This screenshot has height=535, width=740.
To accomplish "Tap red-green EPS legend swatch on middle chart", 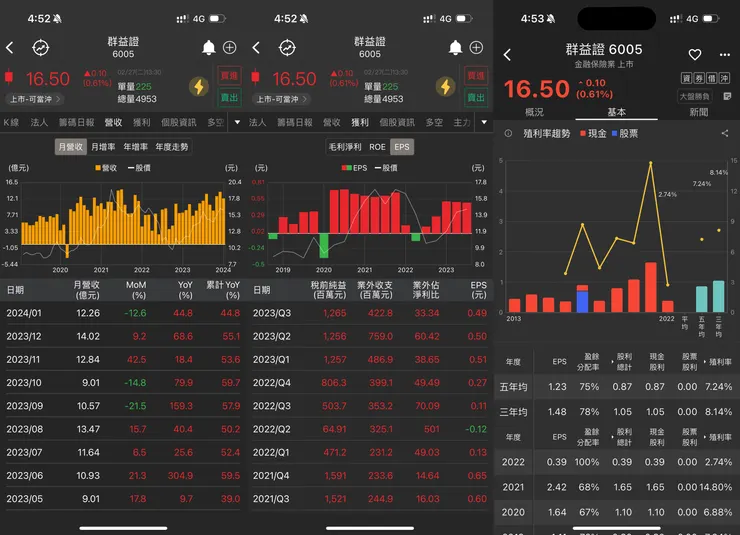I will 346,167.
